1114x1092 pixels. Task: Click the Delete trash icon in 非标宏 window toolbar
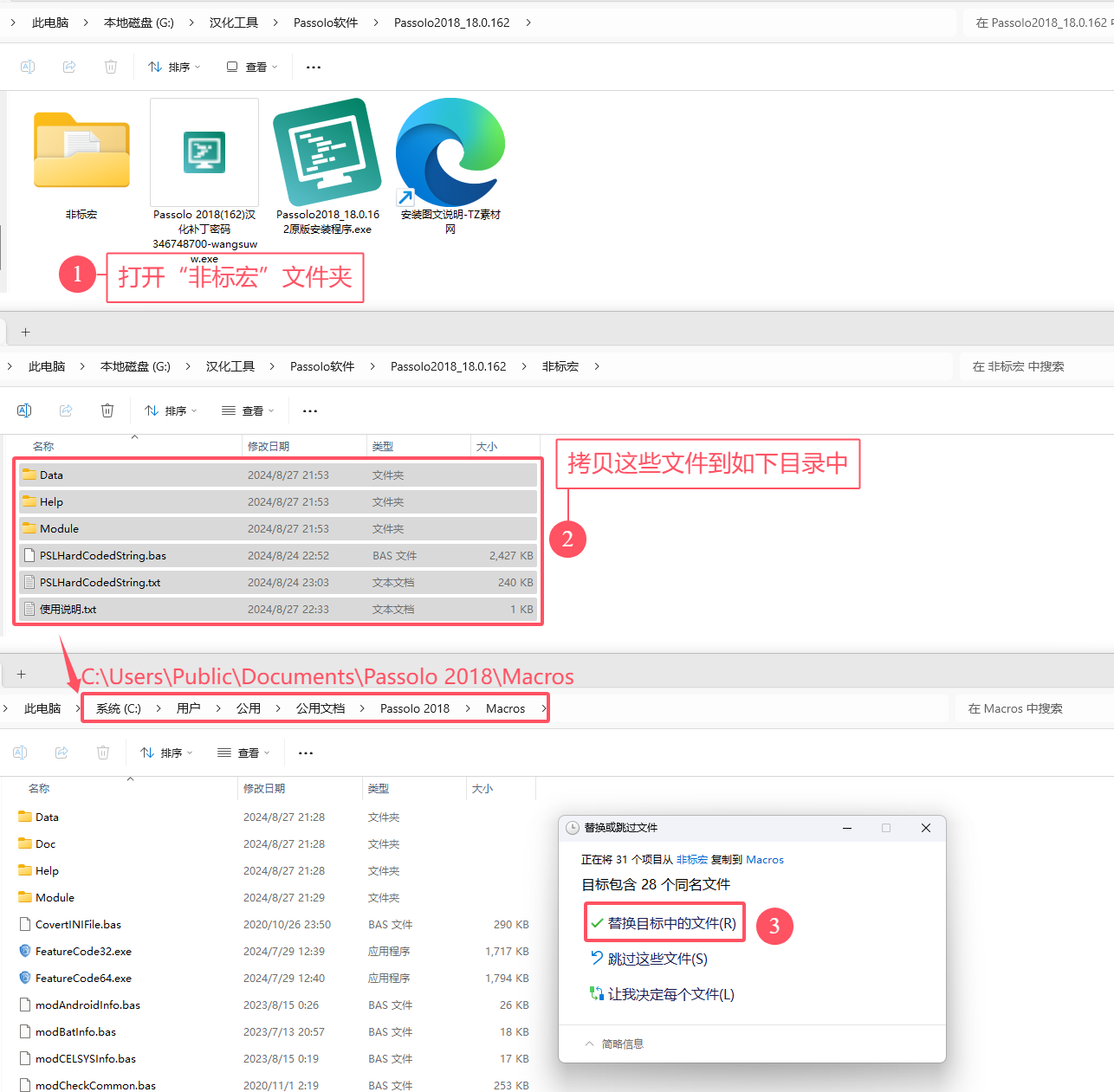(x=107, y=410)
